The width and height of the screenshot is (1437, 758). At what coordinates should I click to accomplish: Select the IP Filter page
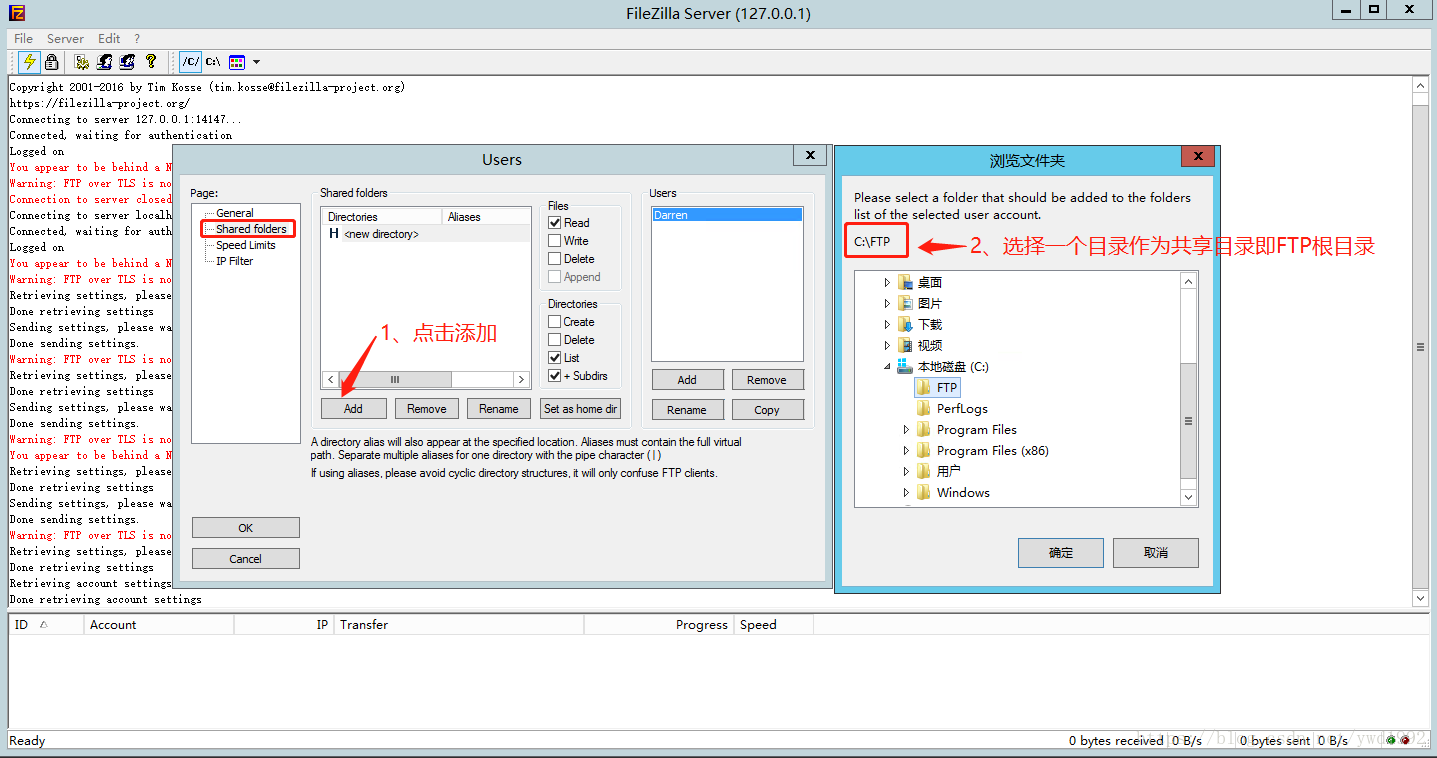point(235,261)
